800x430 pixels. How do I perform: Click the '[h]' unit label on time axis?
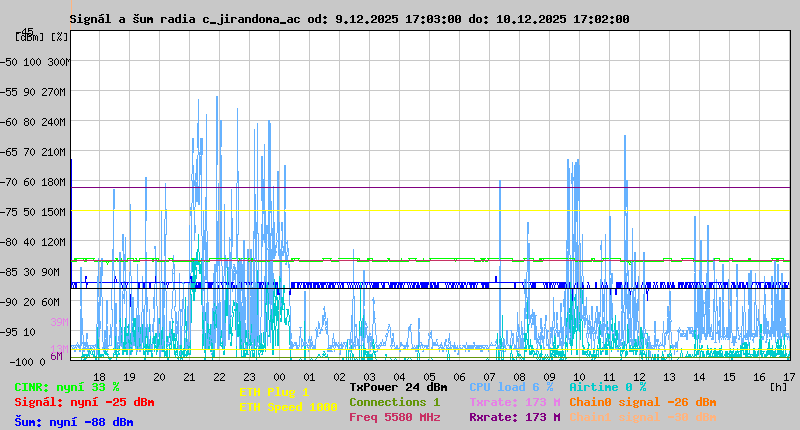click(x=779, y=387)
